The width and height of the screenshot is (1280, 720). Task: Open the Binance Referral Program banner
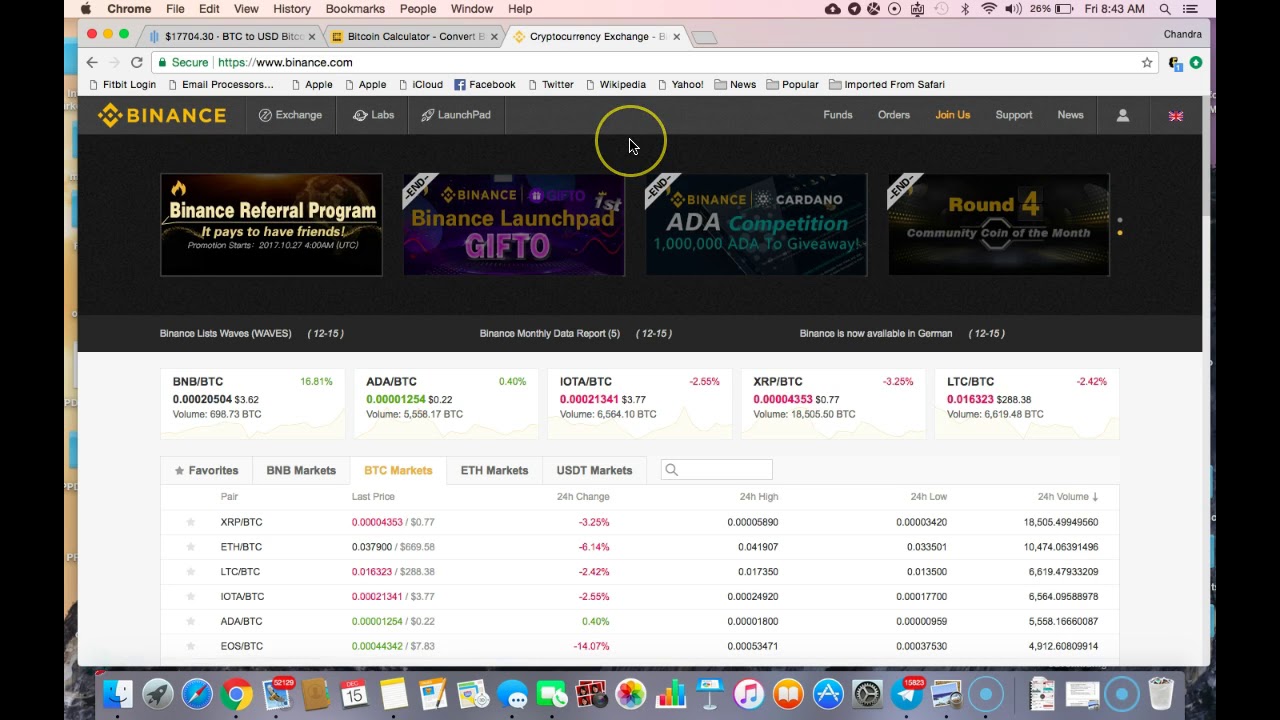click(x=271, y=225)
